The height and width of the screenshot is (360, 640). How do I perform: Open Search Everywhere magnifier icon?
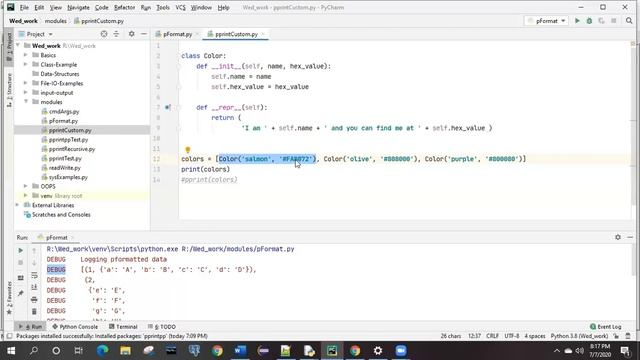[629, 21]
